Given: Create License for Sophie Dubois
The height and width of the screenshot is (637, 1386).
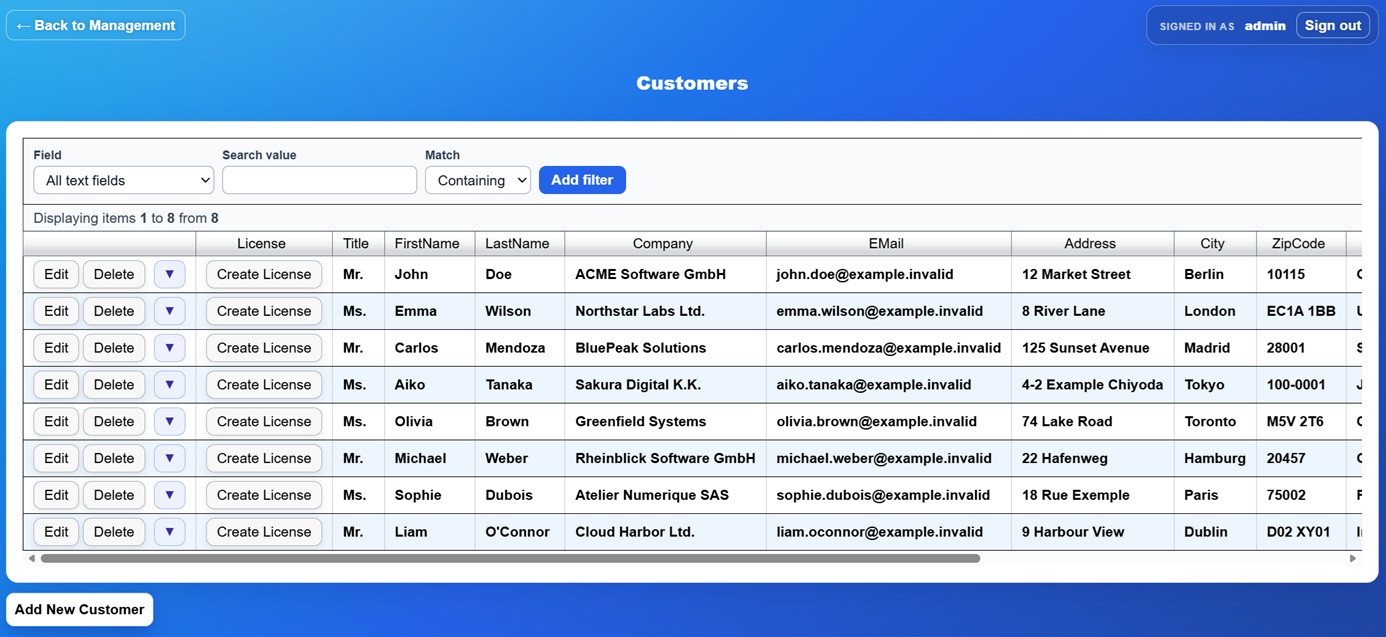Looking at the screenshot, I should pyautogui.click(x=264, y=495).
